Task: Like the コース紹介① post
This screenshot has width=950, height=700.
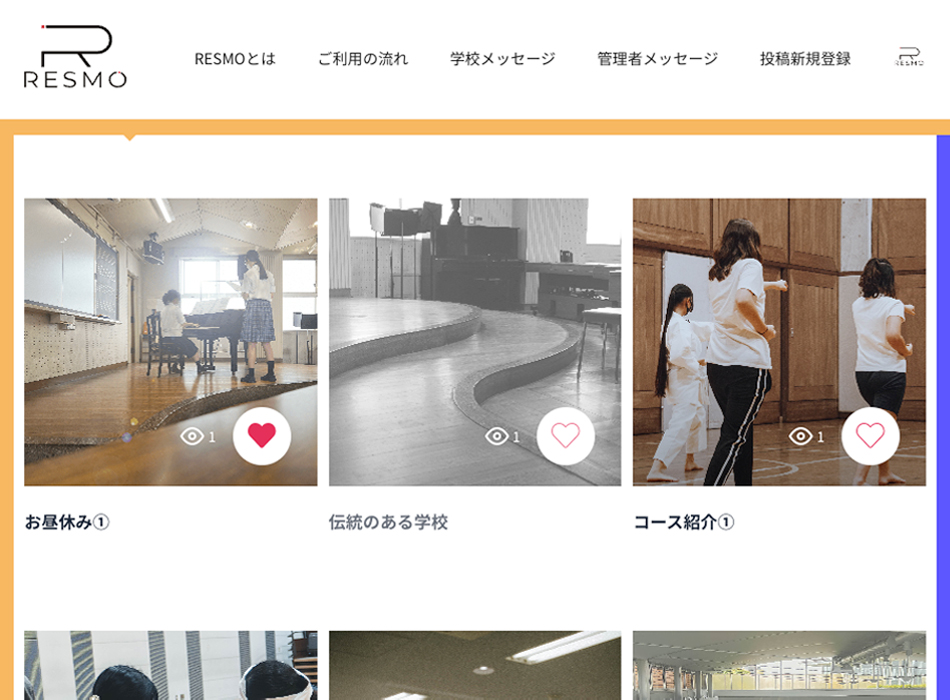Action: coord(870,436)
